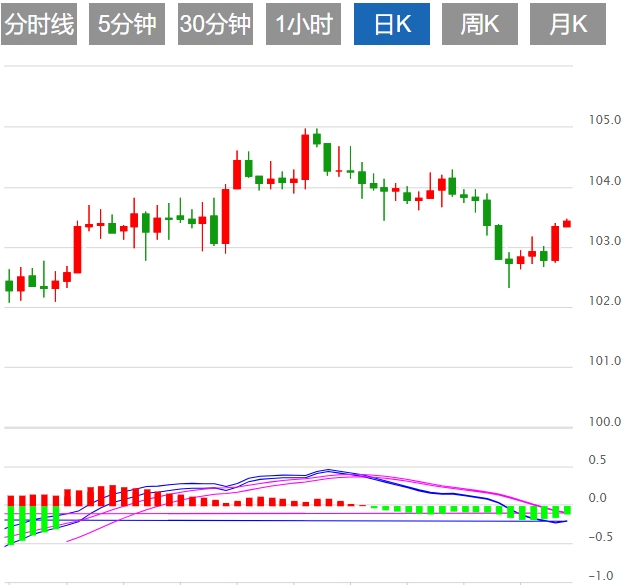Click the 100.0 price axis label
Image resolution: width=634 pixels, height=585 pixels.
[605, 422]
